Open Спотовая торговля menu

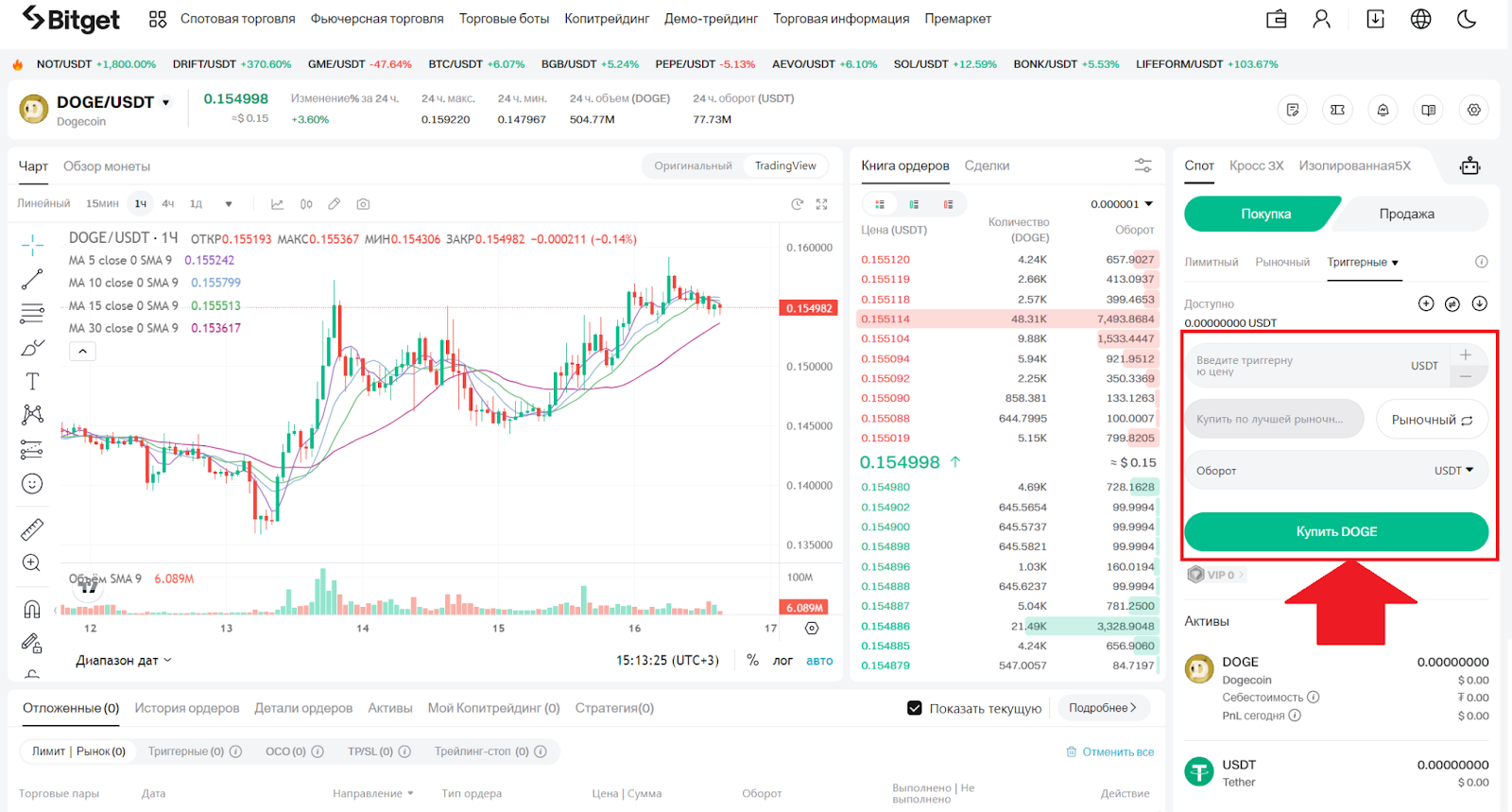pyautogui.click(x=238, y=19)
